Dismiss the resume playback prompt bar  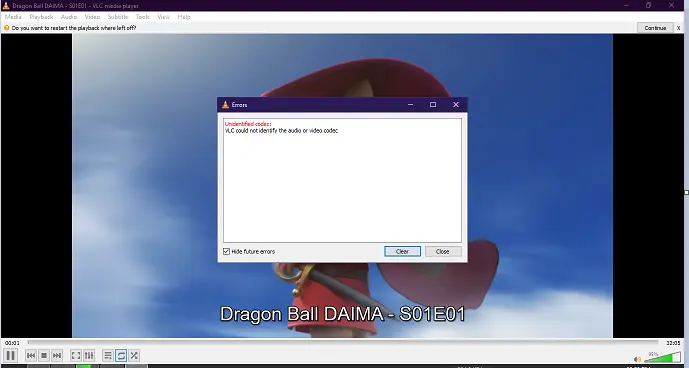click(678, 28)
